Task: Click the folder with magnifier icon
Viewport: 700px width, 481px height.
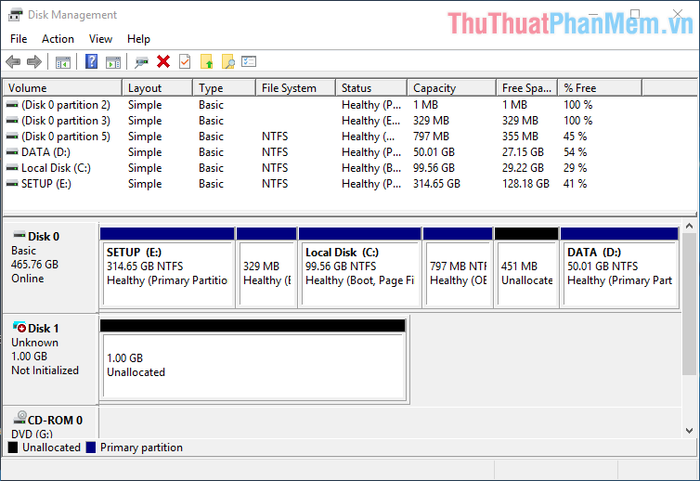Action: click(x=228, y=62)
